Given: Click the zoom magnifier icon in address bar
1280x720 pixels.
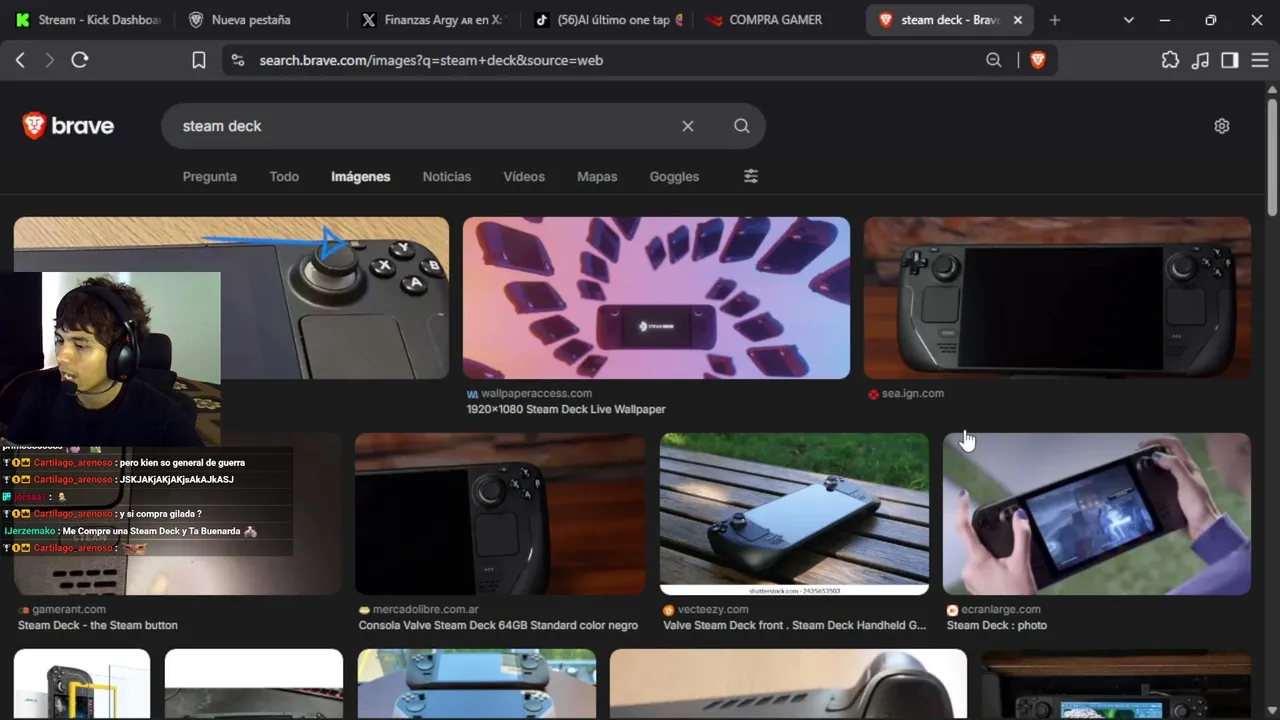Looking at the screenshot, I should (994, 60).
